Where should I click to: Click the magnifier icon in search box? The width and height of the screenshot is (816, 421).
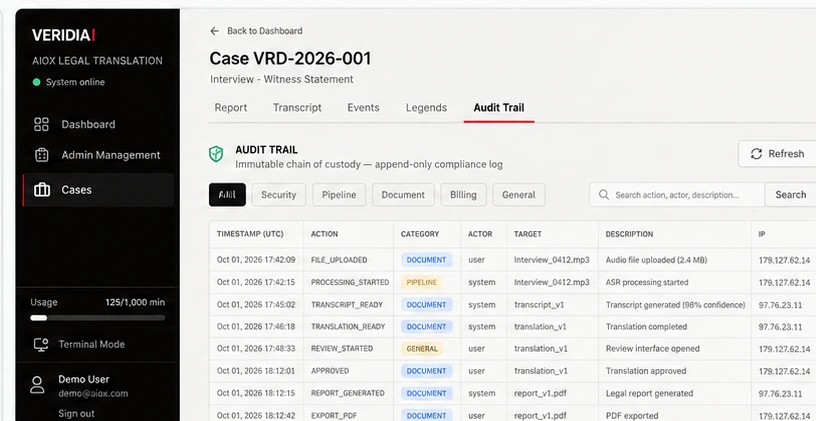click(604, 195)
